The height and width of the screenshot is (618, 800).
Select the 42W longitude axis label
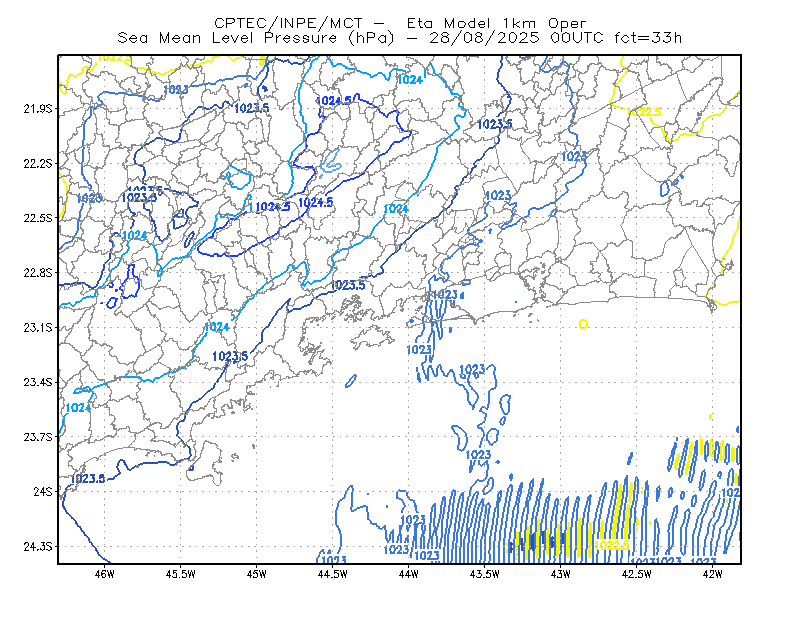point(712,574)
